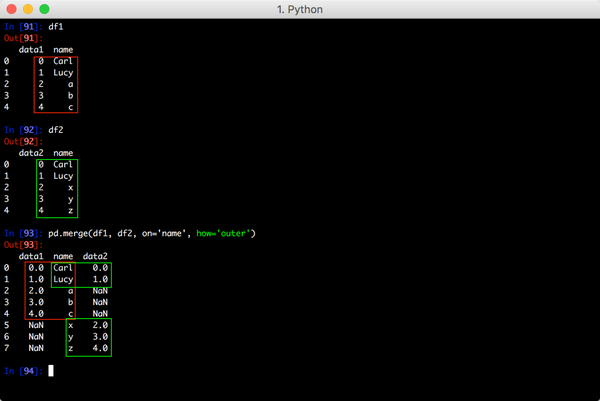Click the 'df1' command after In [91]
This screenshot has height=401, width=600.
pyautogui.click(x=56, y=24)
